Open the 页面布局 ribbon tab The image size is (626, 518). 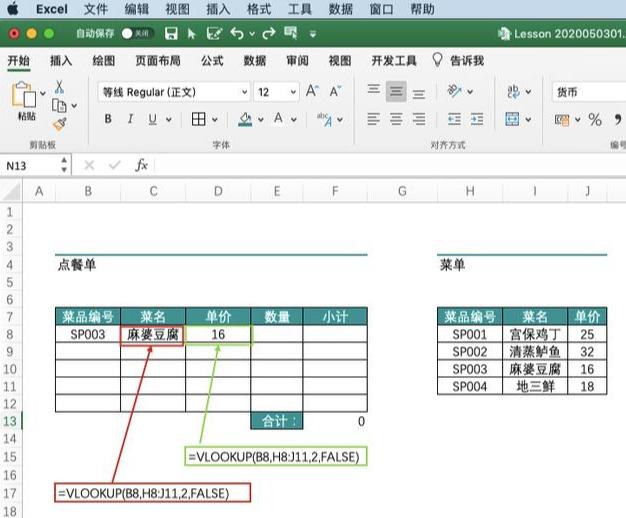[158, 61]
